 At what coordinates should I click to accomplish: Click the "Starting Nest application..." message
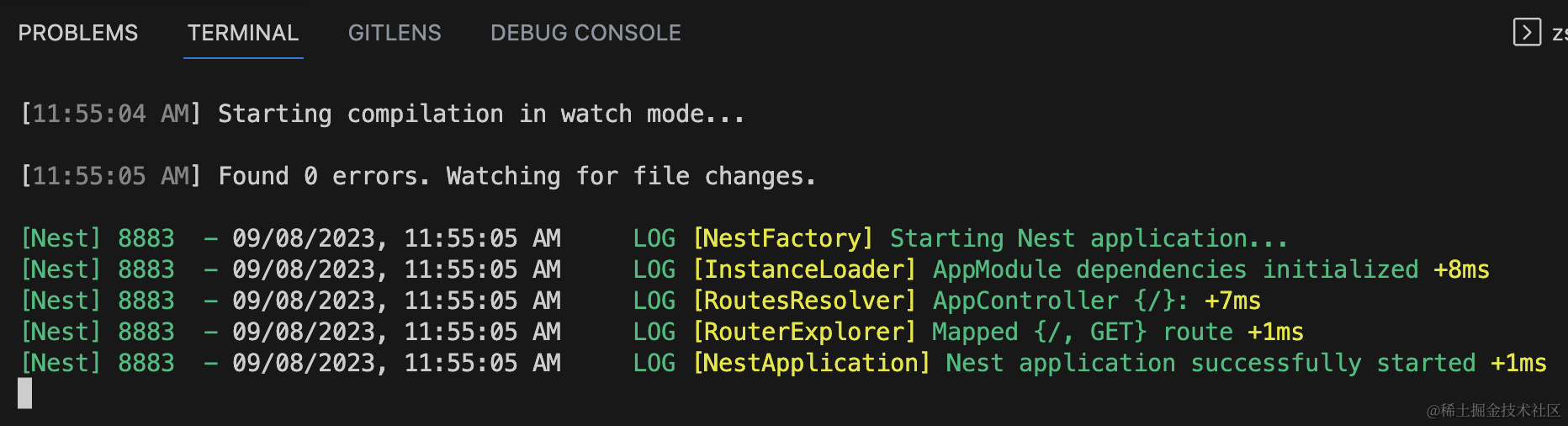[x=1088, y=238]
